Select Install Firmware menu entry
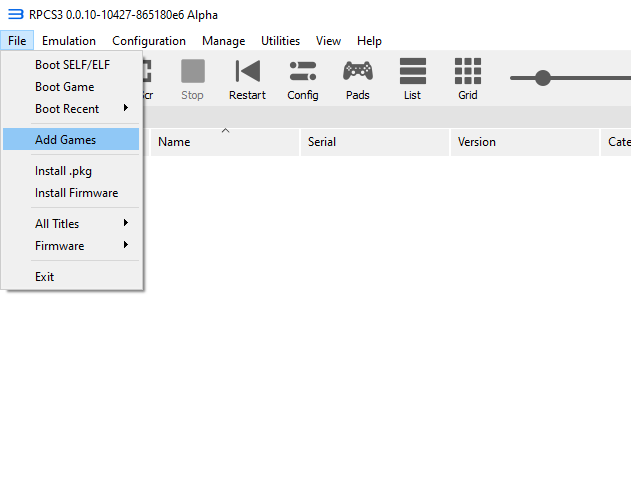This screenshot has width=631, height=498. [x=71, y=193]
